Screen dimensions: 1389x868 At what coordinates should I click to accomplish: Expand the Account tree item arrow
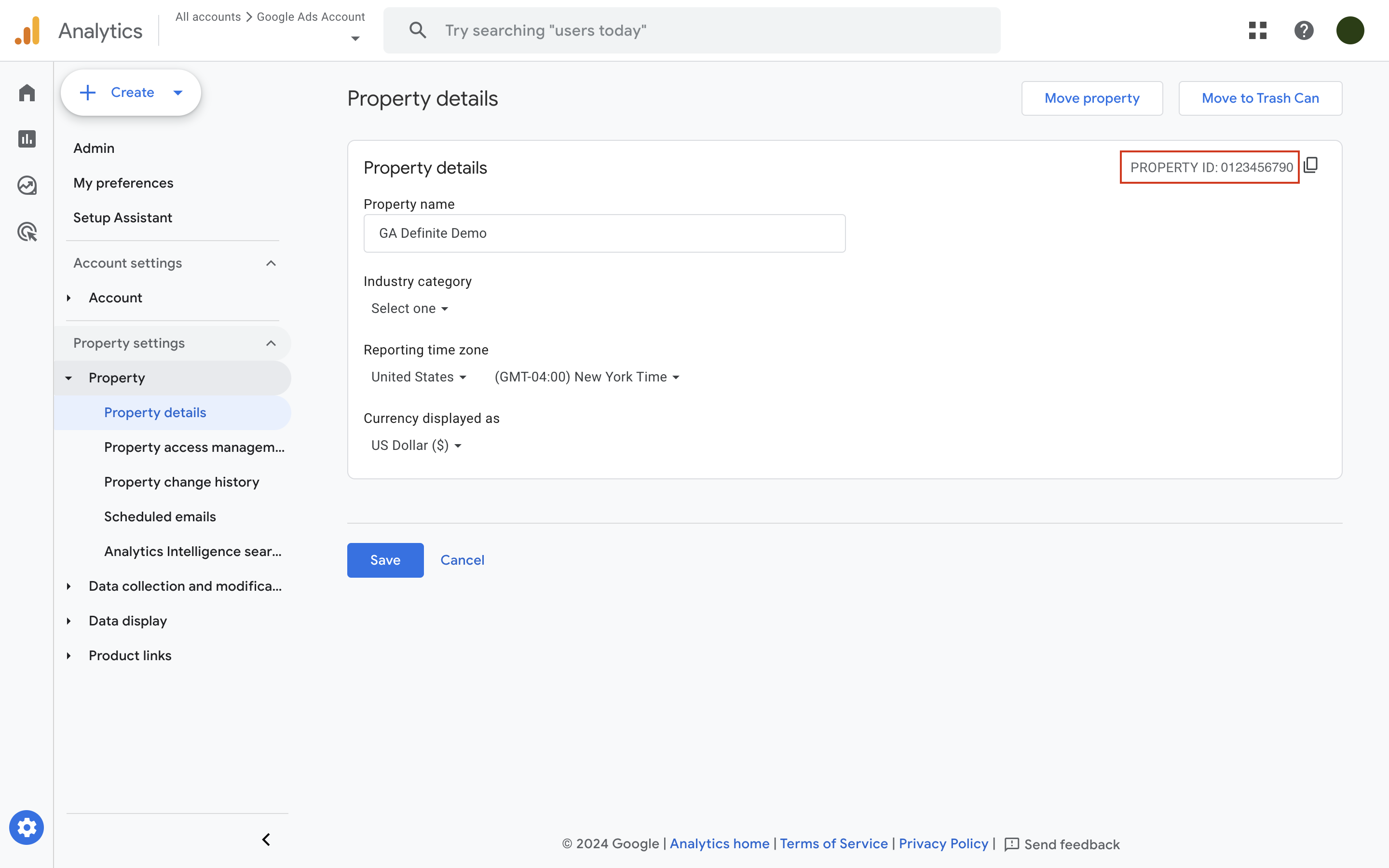coord(68,298)
